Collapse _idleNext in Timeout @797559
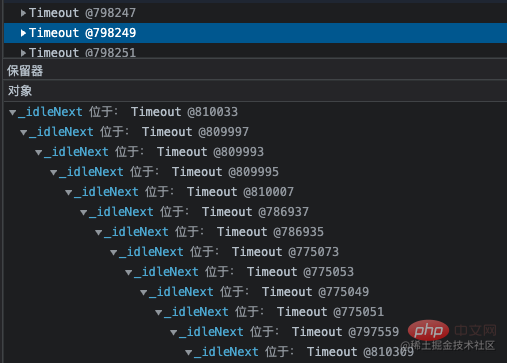The width and height of the screenshot is (507, 363). [174, 332]
